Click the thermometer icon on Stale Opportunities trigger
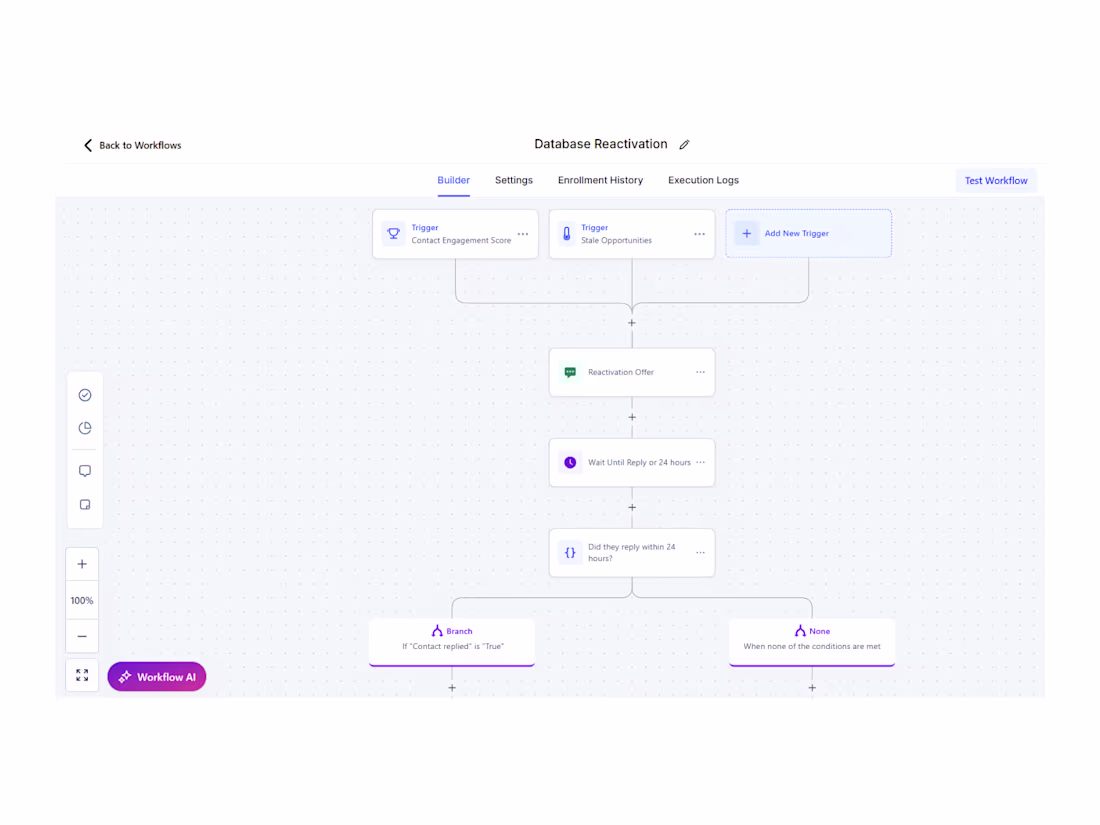1100x825 pixels. pos(570,233)
